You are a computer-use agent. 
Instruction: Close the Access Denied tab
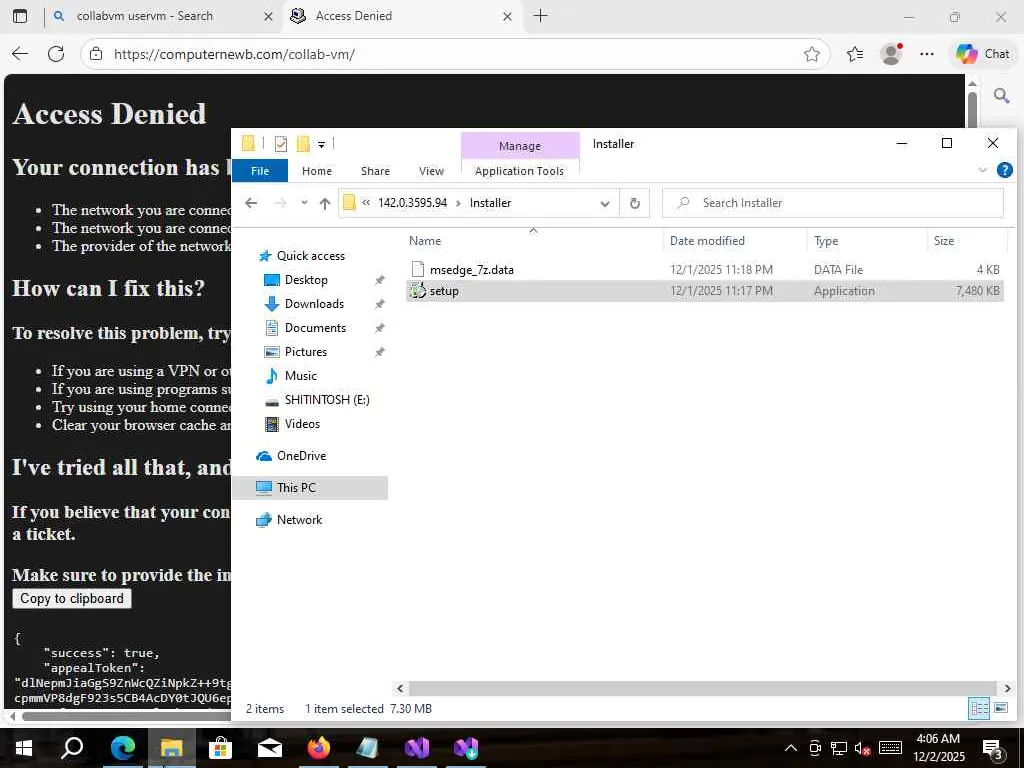[x=507, y=16]
